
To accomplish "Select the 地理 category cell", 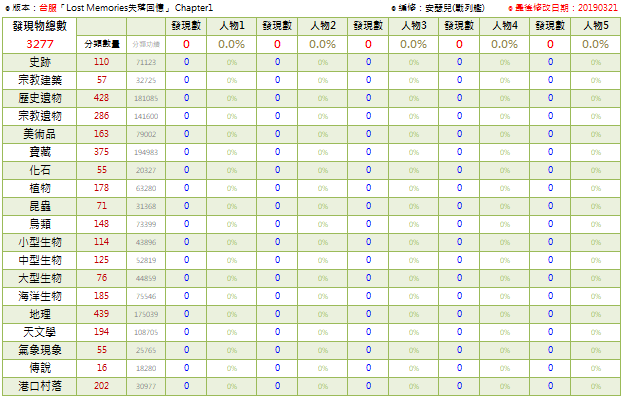I will pos(39,314).
